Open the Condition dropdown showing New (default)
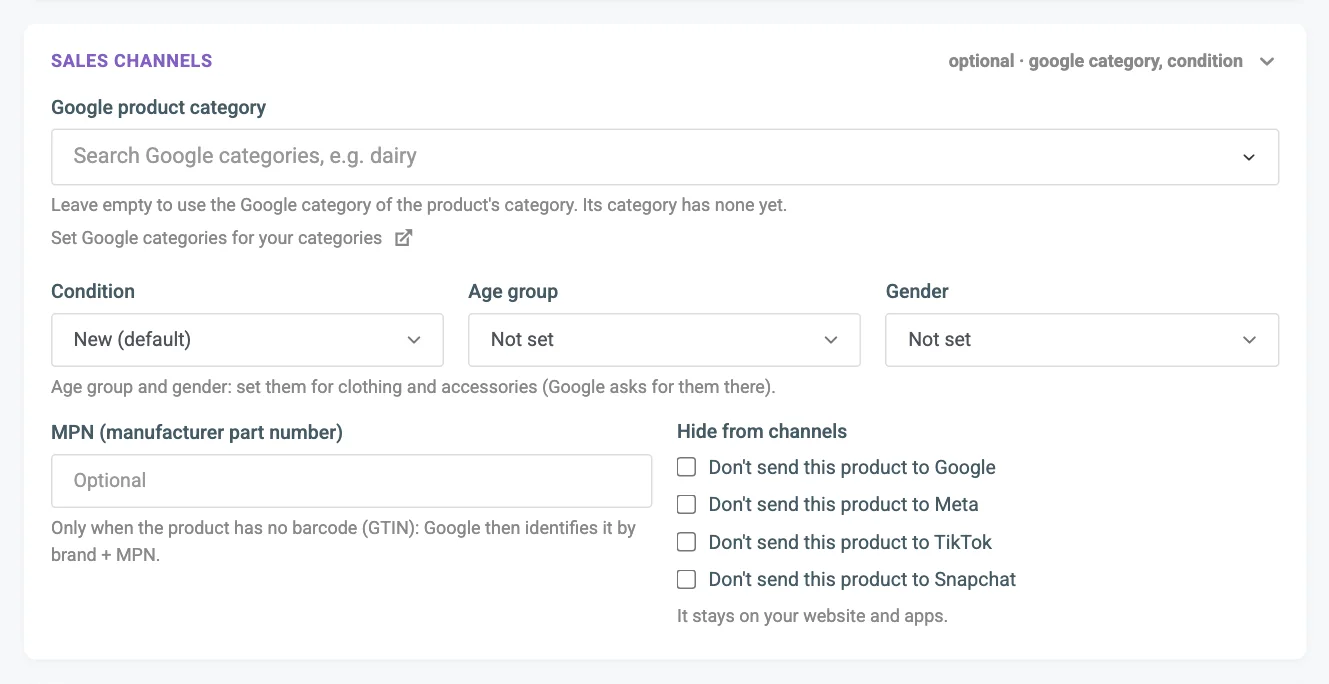Screen dimensions: 1329x684 tap(247, 340)
